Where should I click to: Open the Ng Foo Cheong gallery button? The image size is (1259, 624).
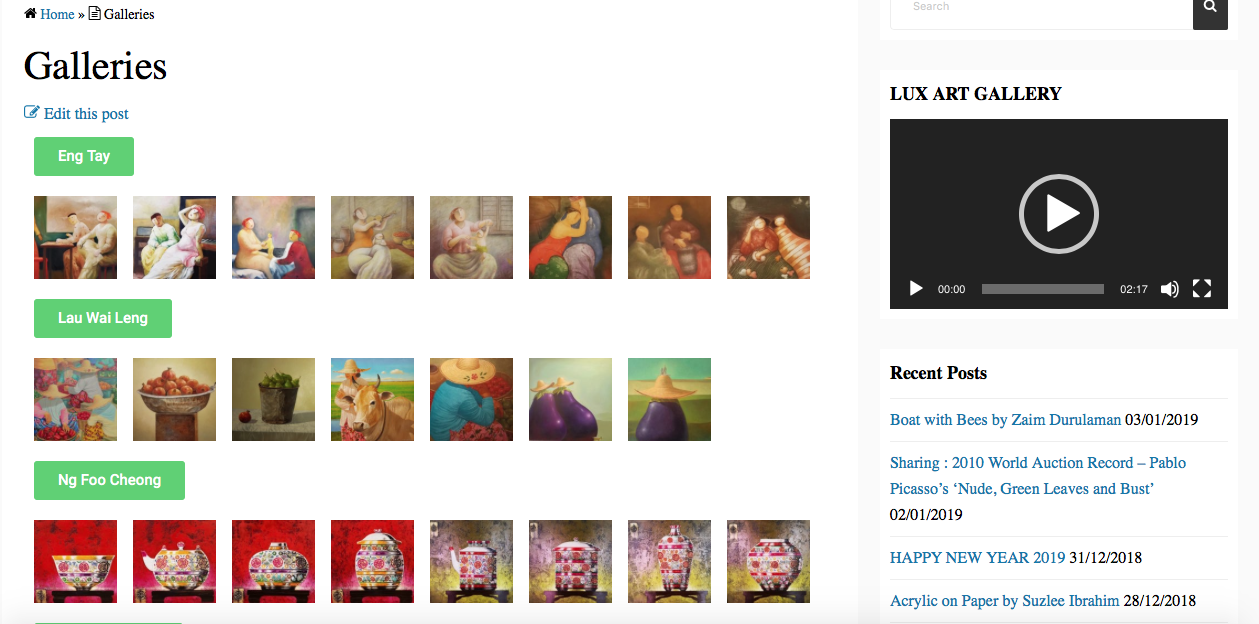109,480
